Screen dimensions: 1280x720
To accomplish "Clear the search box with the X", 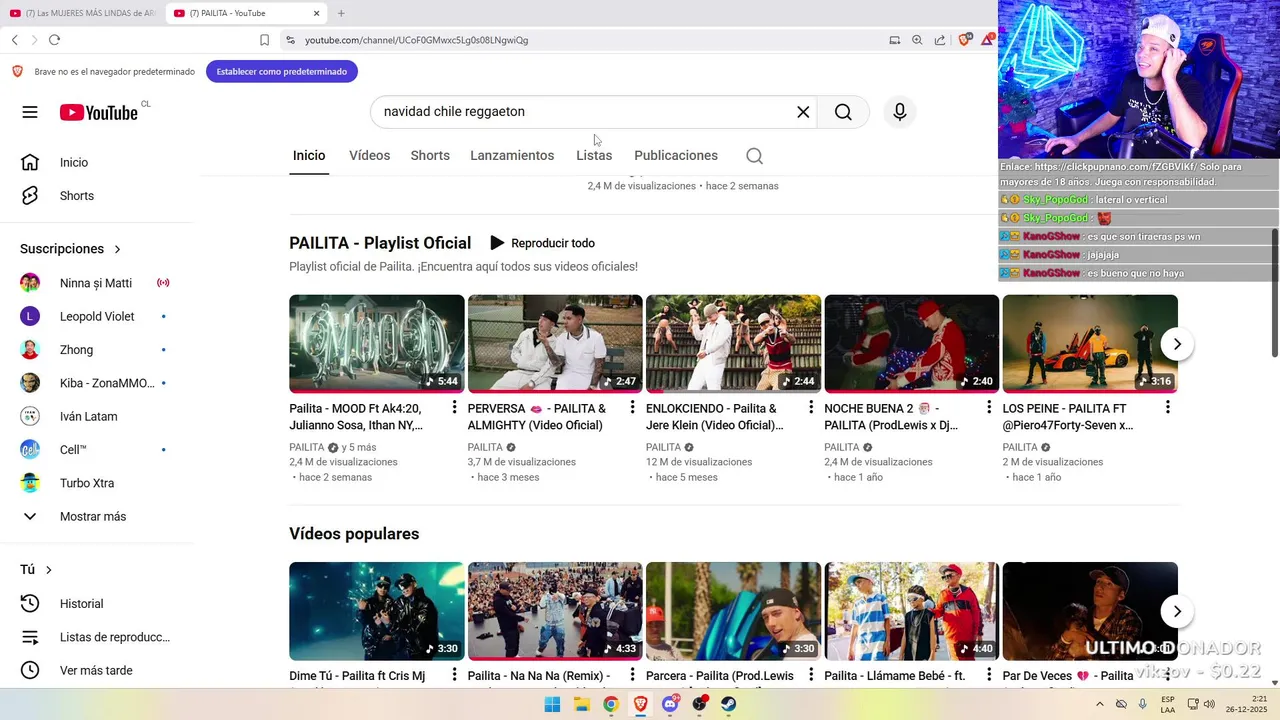I will pos(803,112).
